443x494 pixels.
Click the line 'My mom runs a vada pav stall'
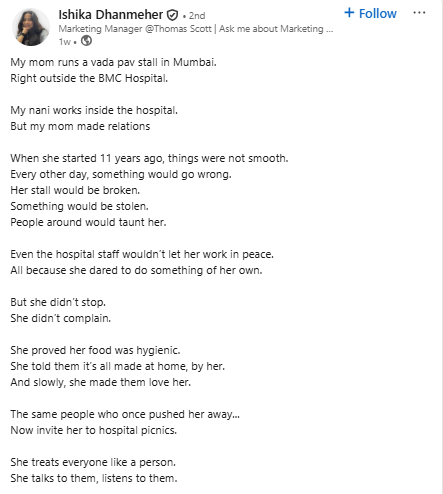point(113,62)
